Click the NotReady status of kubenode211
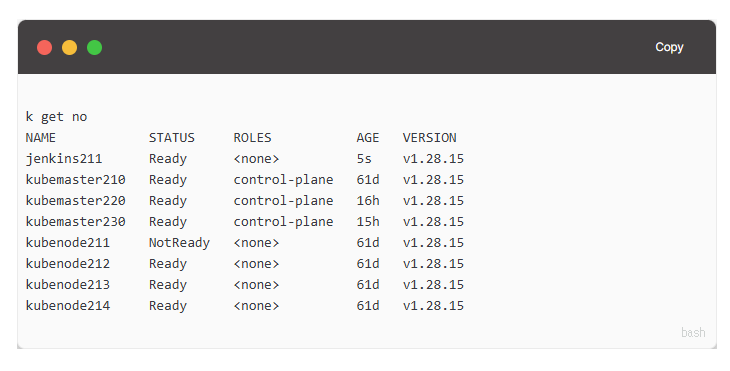The width and height of the screenshot is (730, 371). tap(179, 243)
